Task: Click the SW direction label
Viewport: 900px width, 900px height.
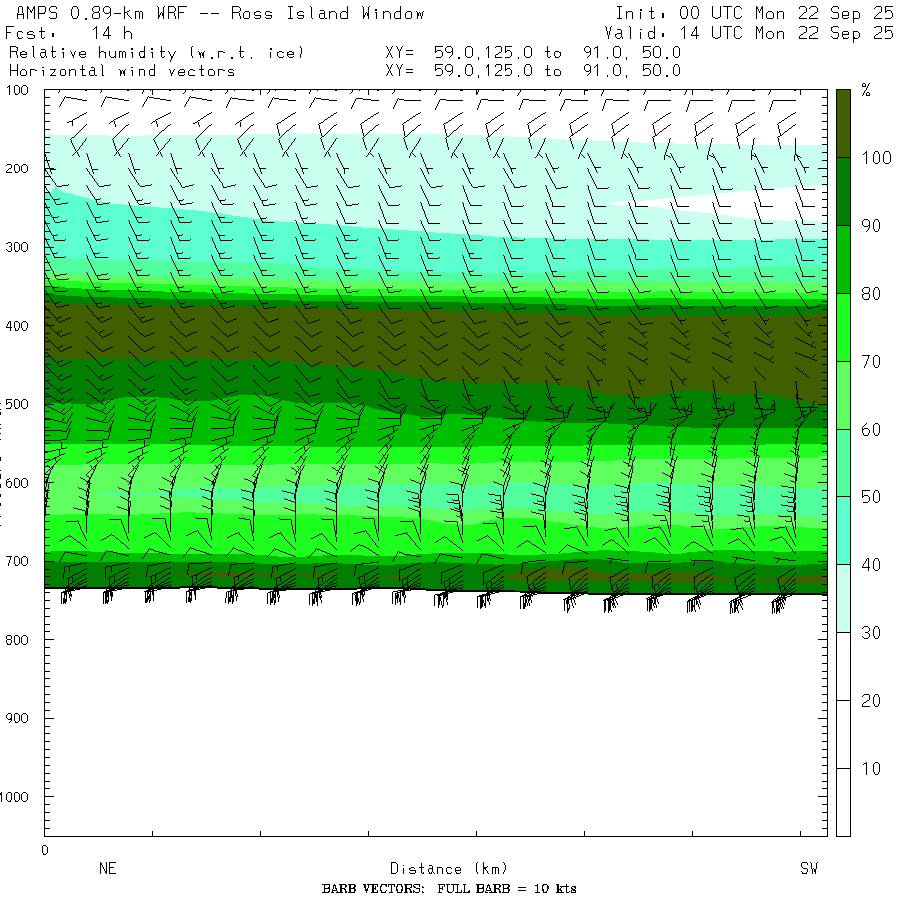Action: (x=809, y=868)
